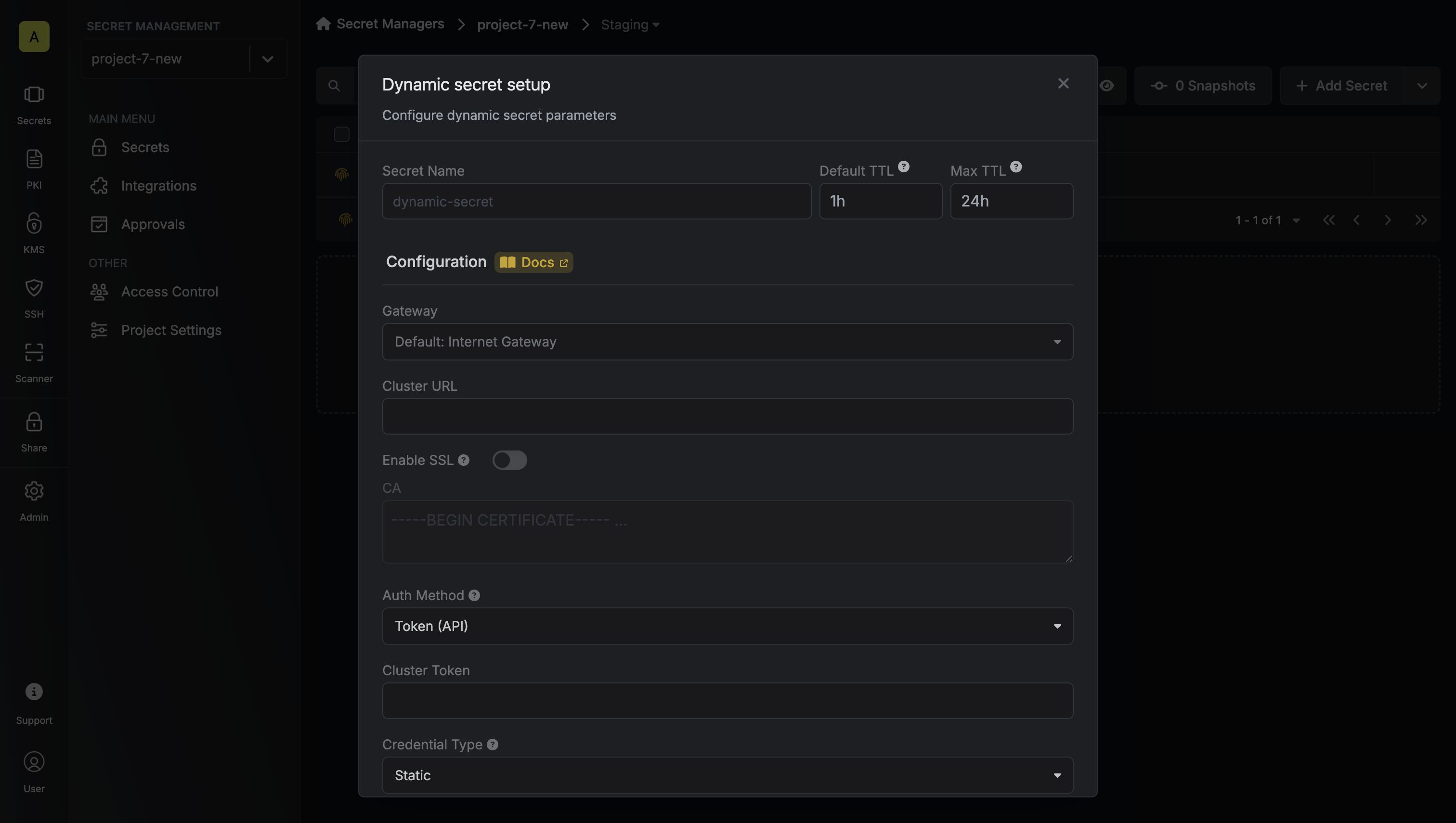Expand the project-7-new project selector
The height and width of the screenshot is (823, 1456).
[x=267, y=59]
